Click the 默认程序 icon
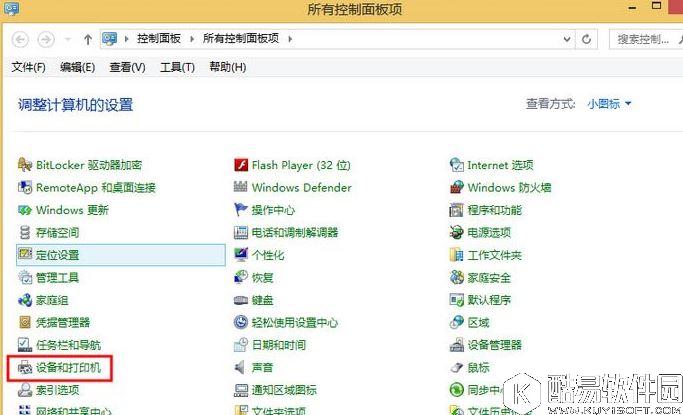The image size is (683, 415). tap(456, 300)
